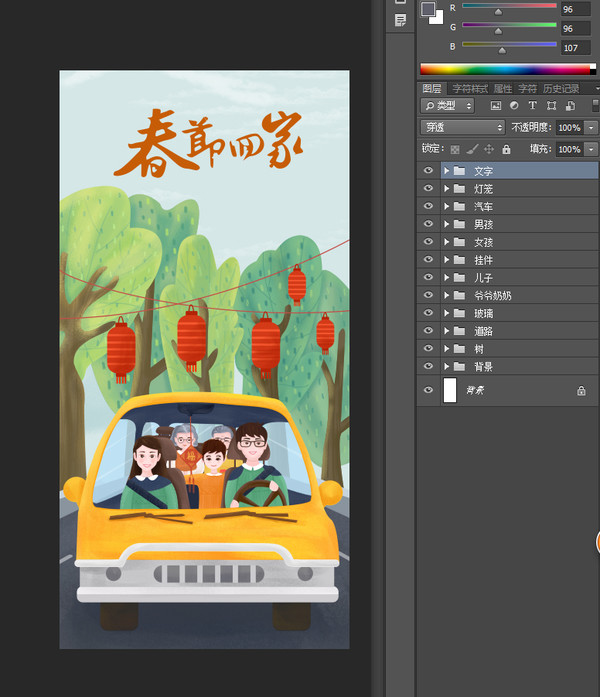Hide the 男孩 layer group

point(428,224)
